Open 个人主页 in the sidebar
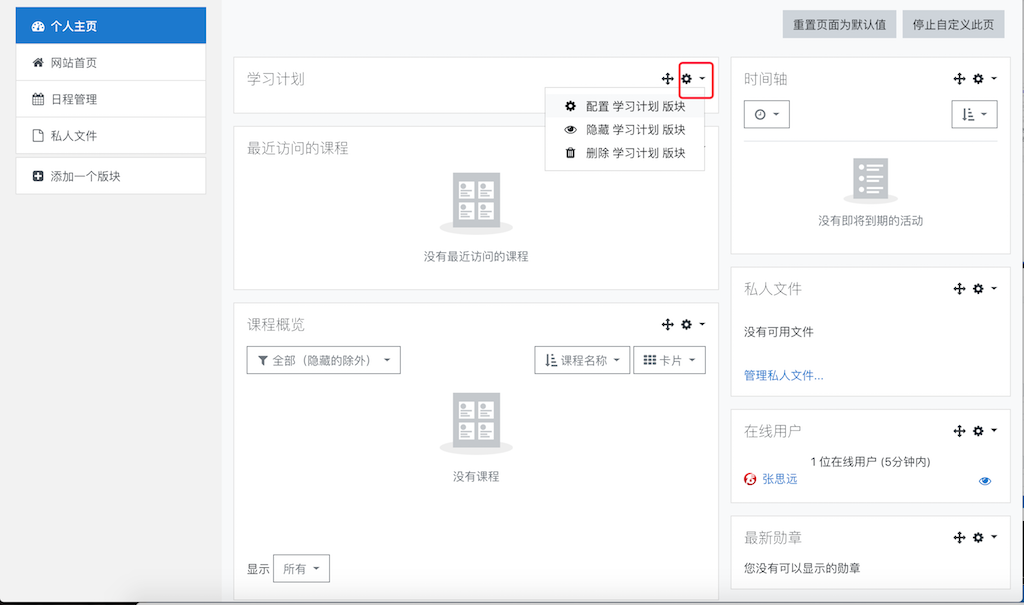1024x605 pixels. coord(110,26)
